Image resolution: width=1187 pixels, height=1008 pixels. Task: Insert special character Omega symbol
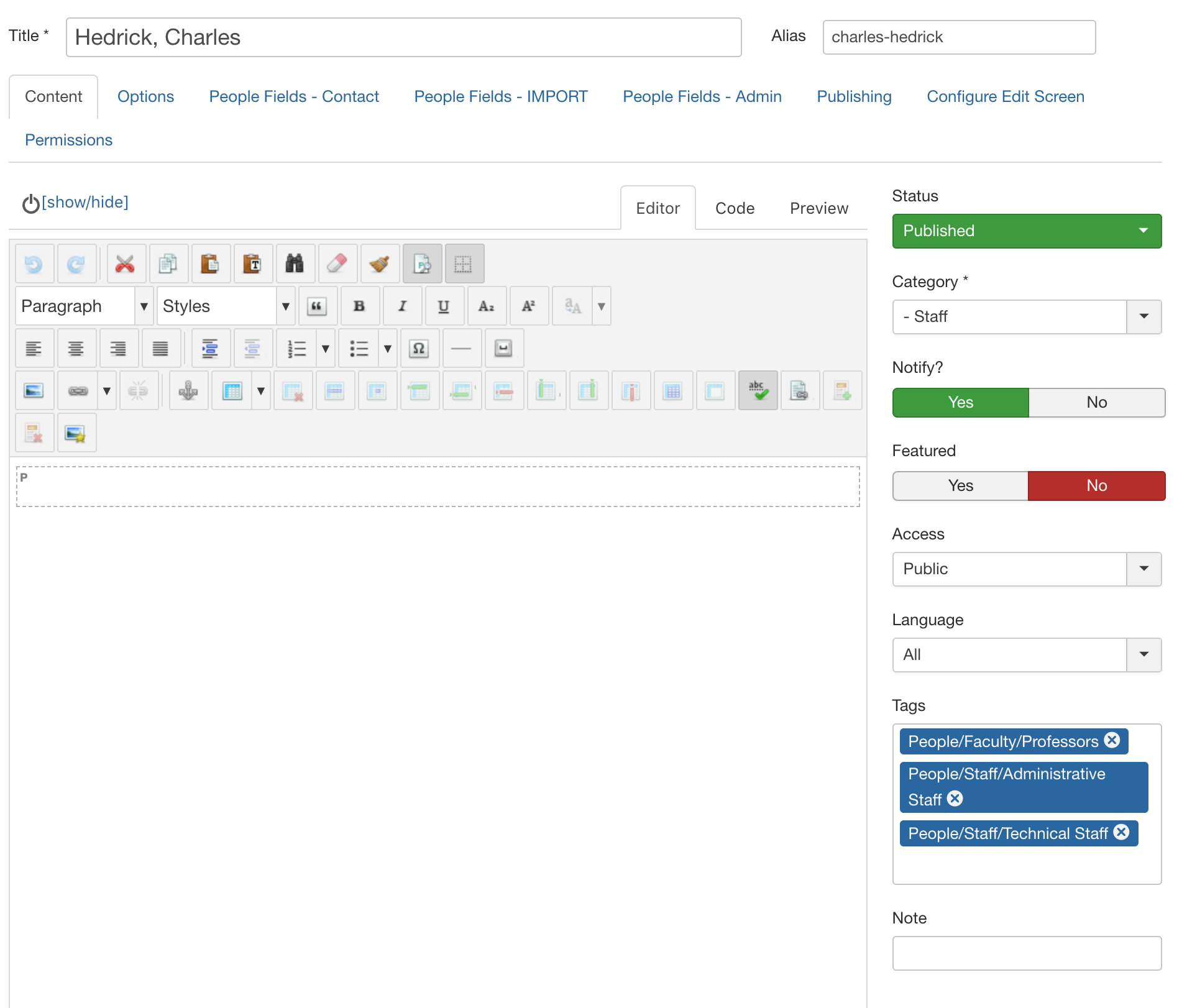[419, 349]
